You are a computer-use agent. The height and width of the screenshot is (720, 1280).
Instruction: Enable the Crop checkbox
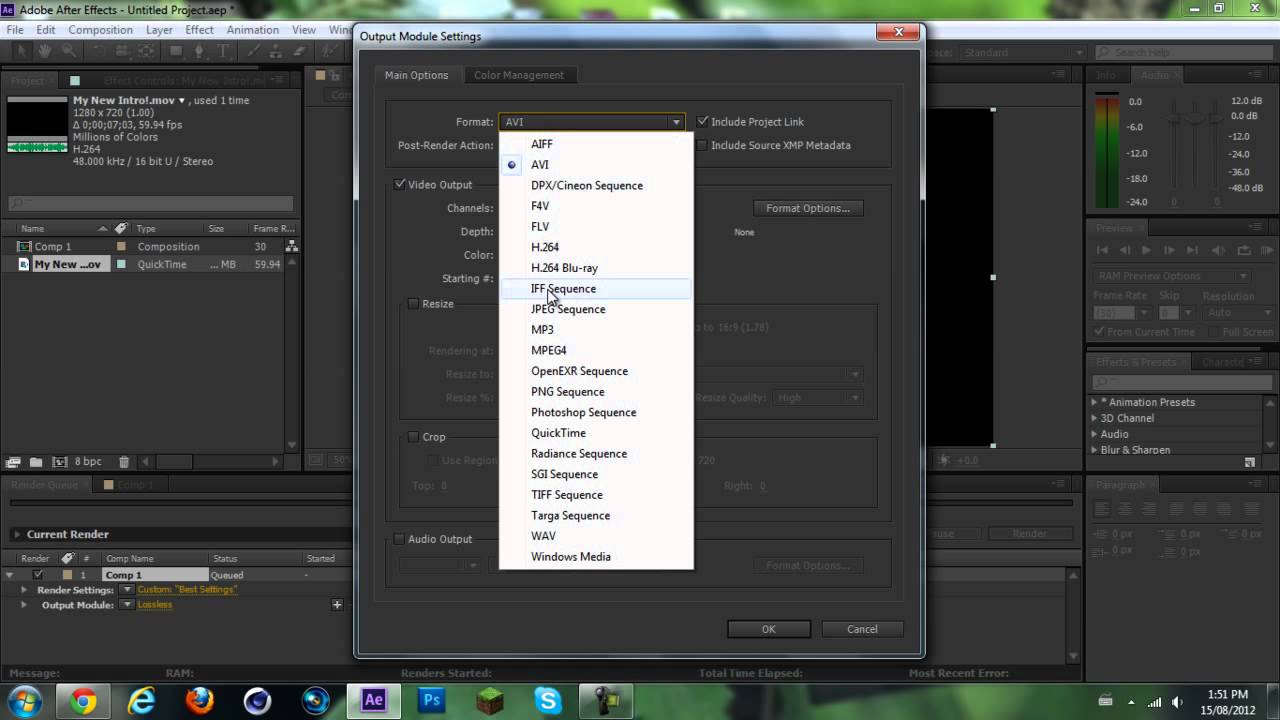click(x=413, y=437)
